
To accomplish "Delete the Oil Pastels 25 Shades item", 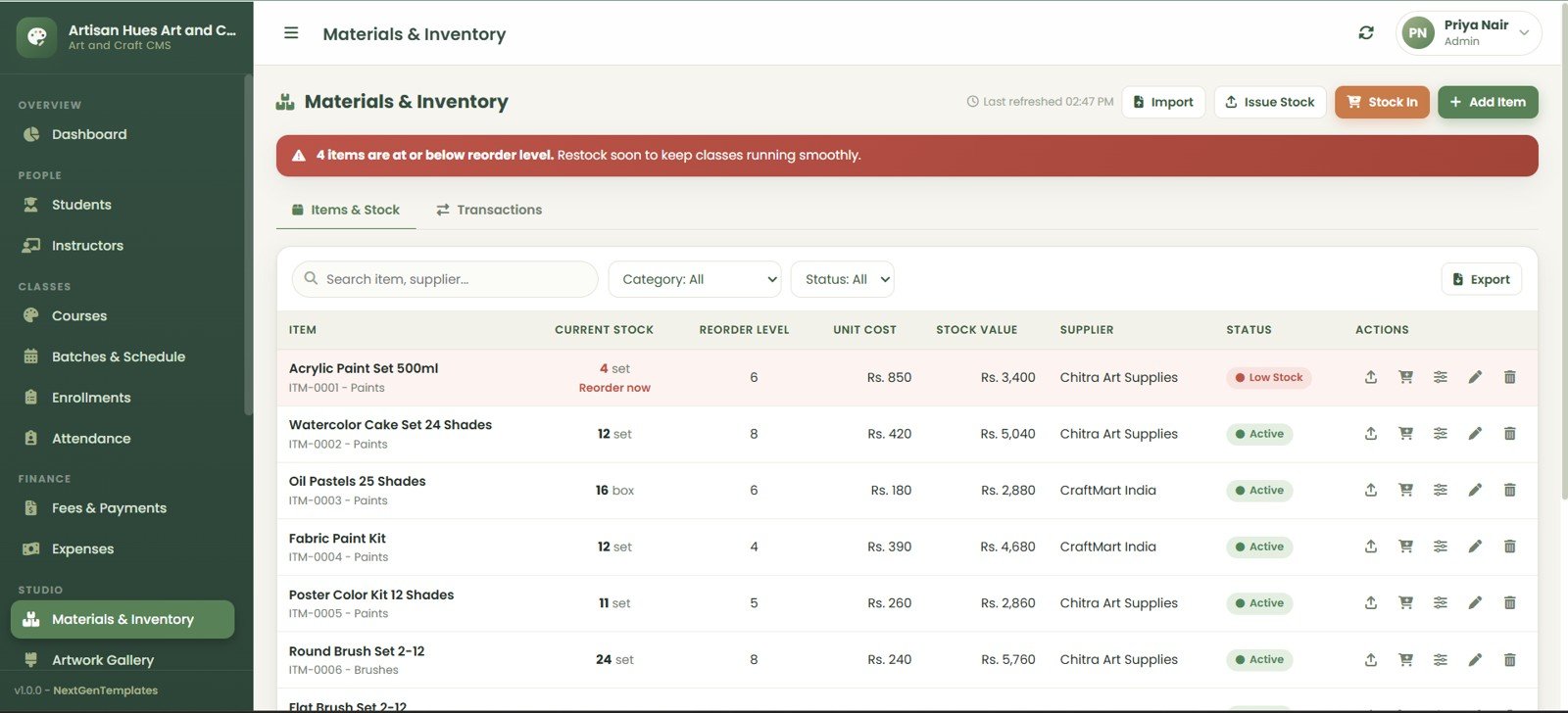I will click(x=1510, y=490).
